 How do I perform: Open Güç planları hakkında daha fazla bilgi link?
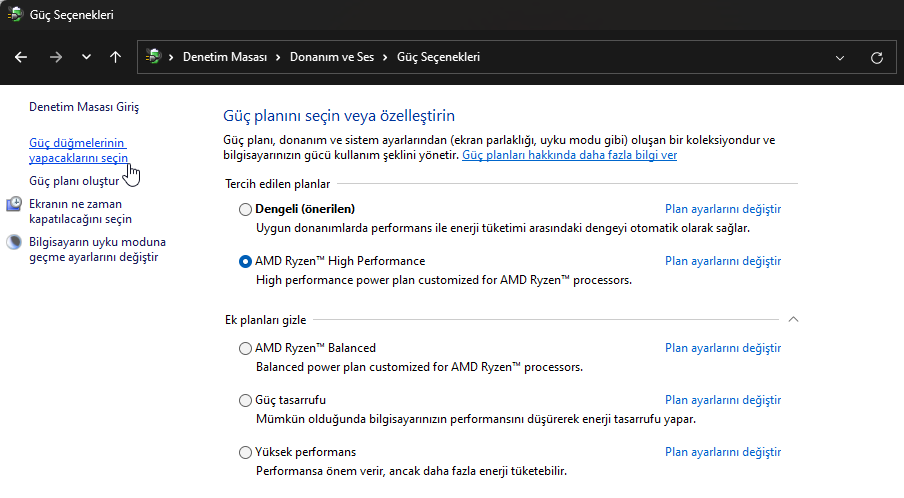570,155
